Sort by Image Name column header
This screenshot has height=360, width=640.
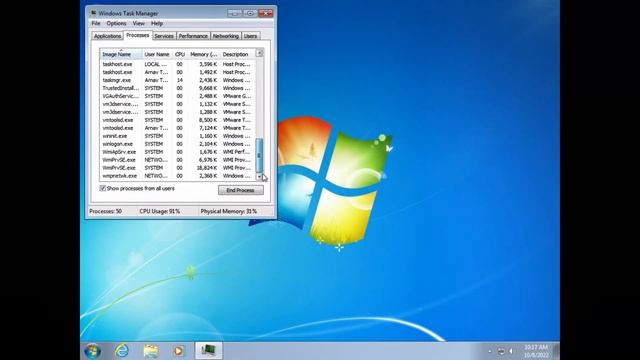[x=121, y=54]
